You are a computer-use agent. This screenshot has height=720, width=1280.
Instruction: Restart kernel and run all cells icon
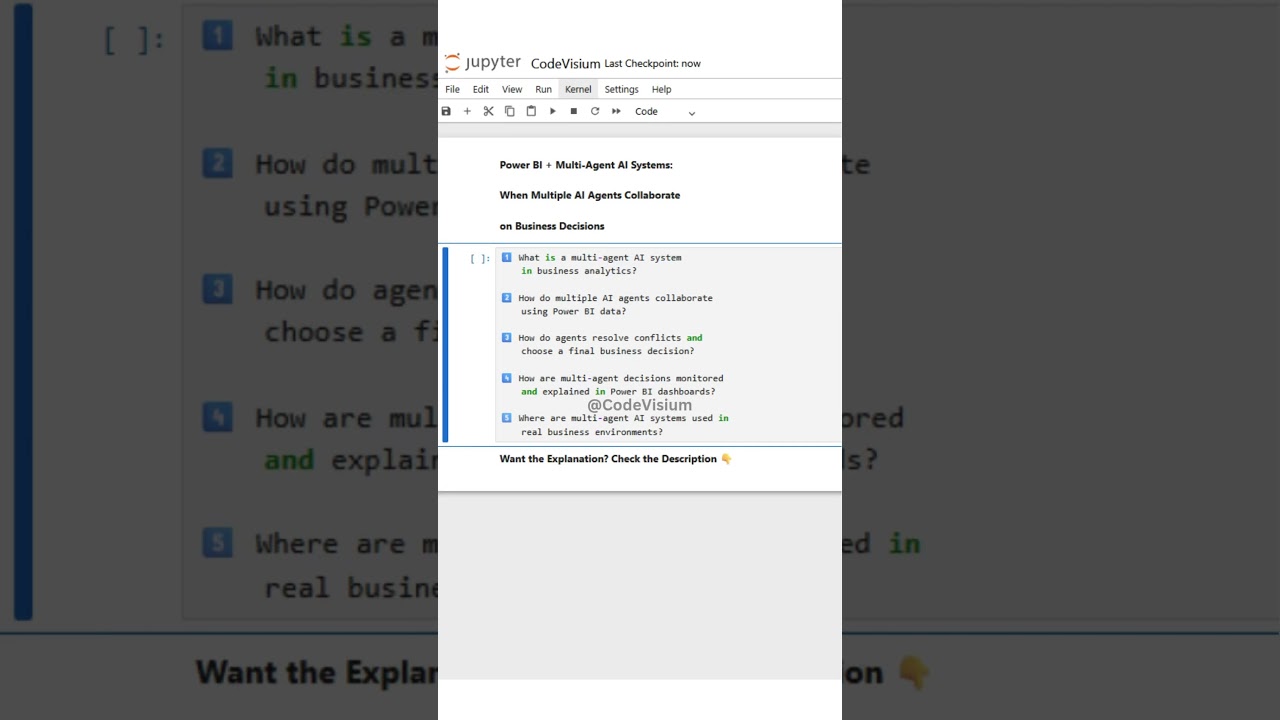(x=616, y=111)
